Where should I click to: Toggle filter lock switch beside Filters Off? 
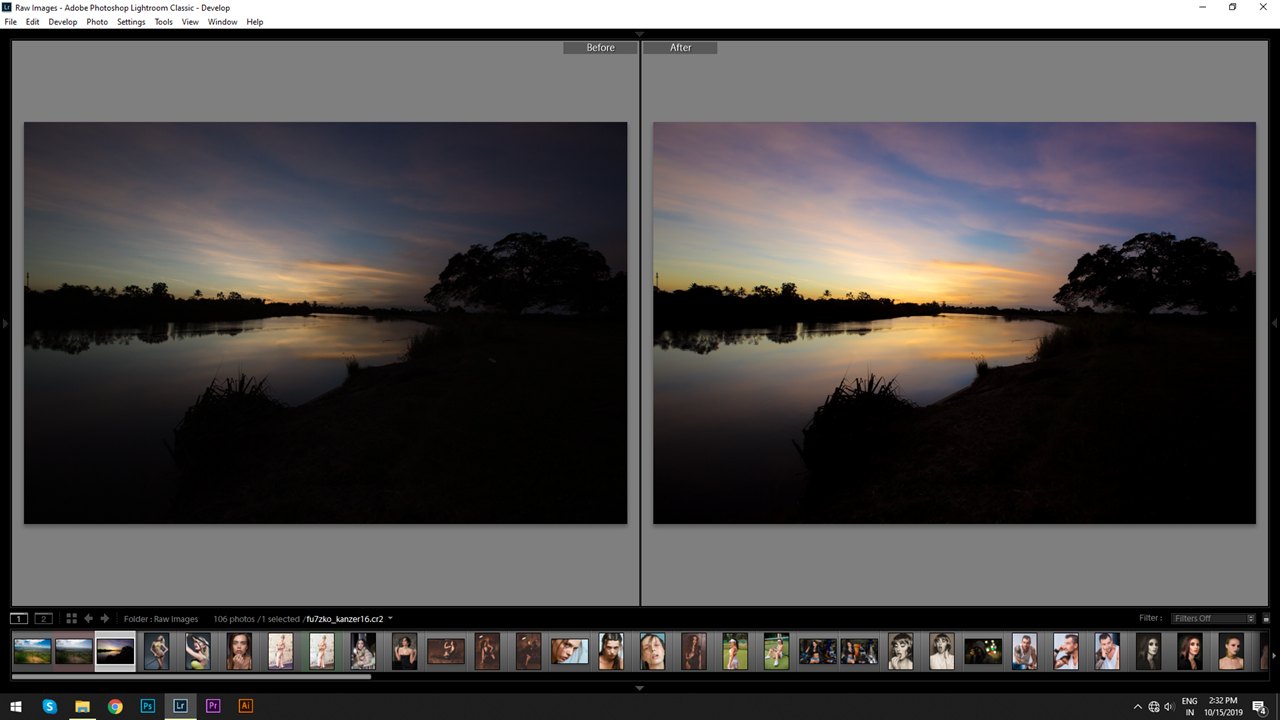point(1266,619)
